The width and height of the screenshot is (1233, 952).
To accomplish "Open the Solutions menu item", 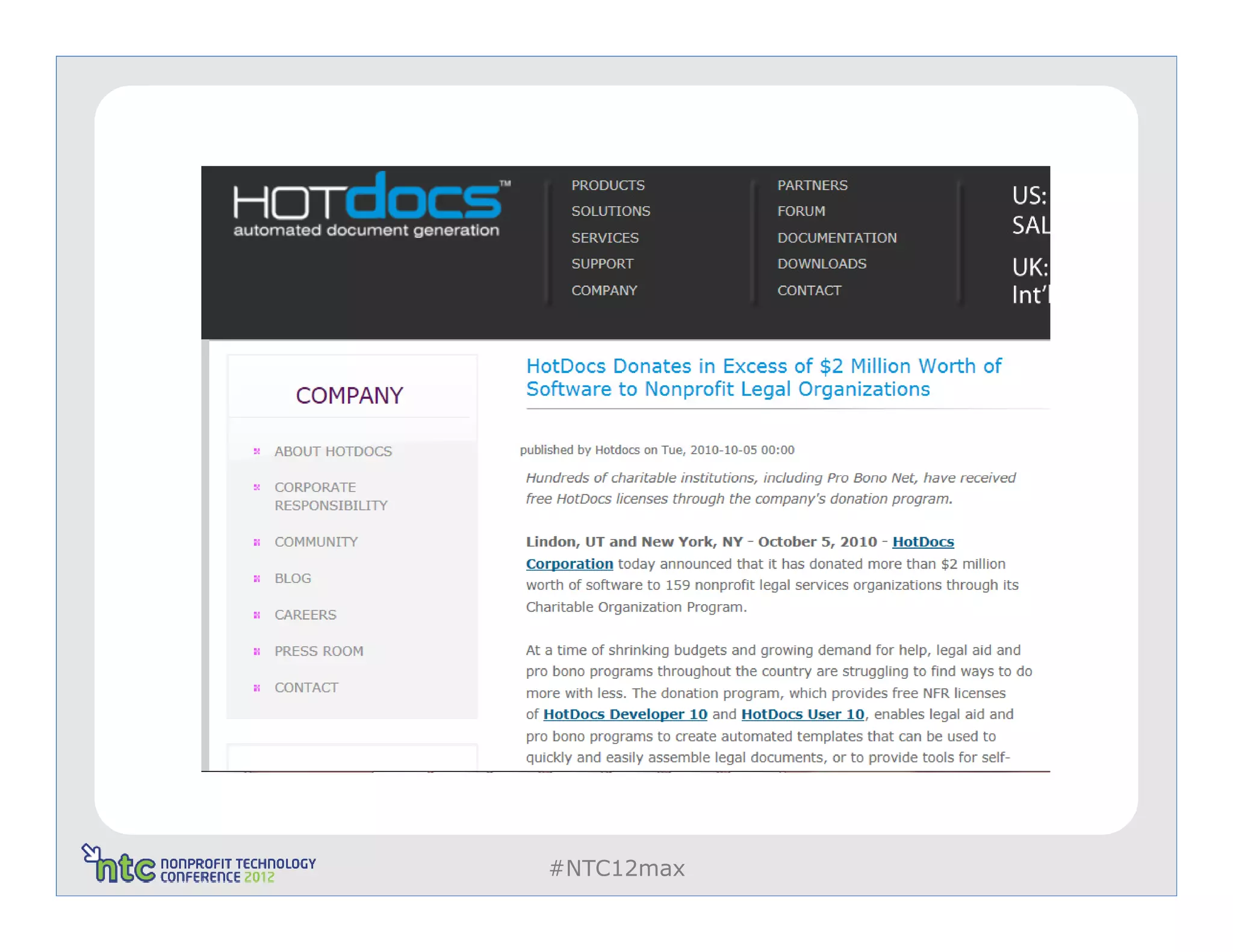I will 610,211.
